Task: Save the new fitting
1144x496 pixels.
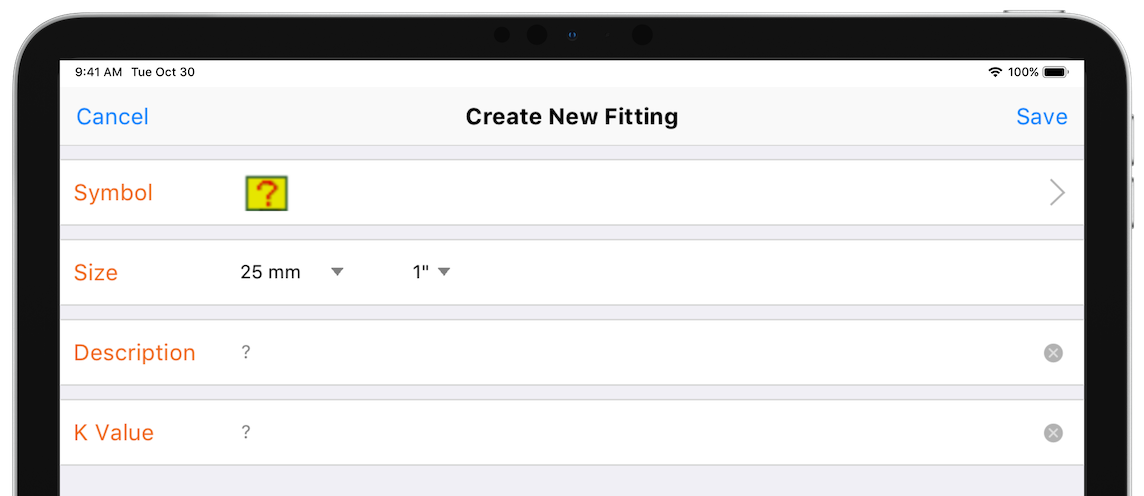Action: 1042,117
